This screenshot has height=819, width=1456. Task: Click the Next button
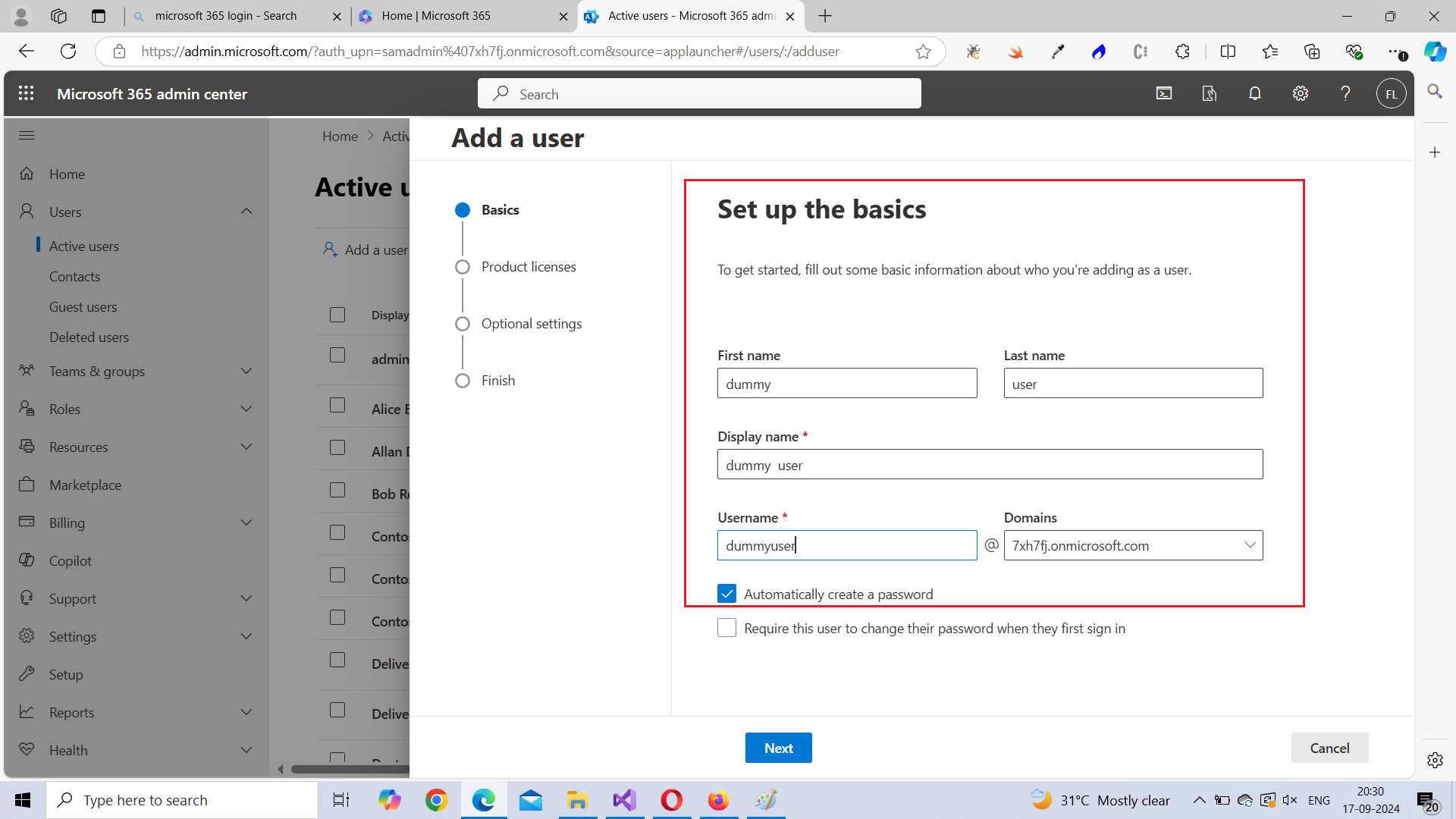778,748
